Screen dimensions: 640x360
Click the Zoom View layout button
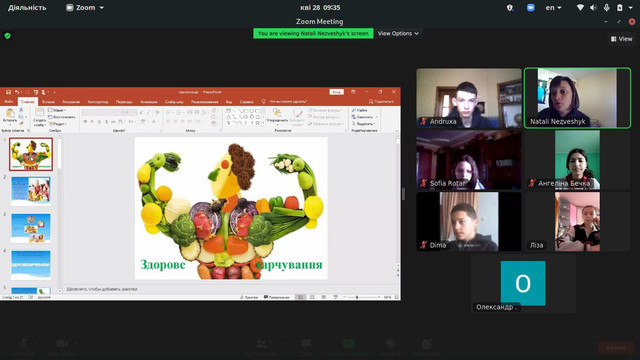coord(621,39)
